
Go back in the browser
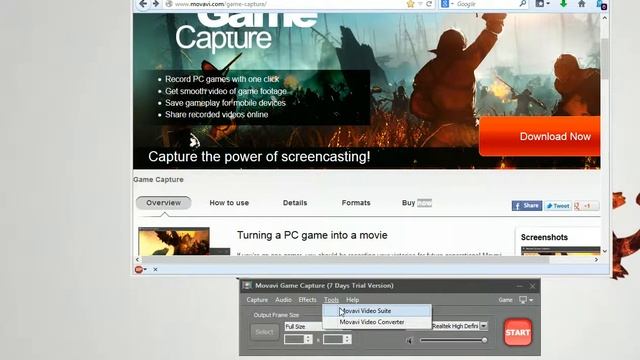pyautogui.click(x=142, y=4)
